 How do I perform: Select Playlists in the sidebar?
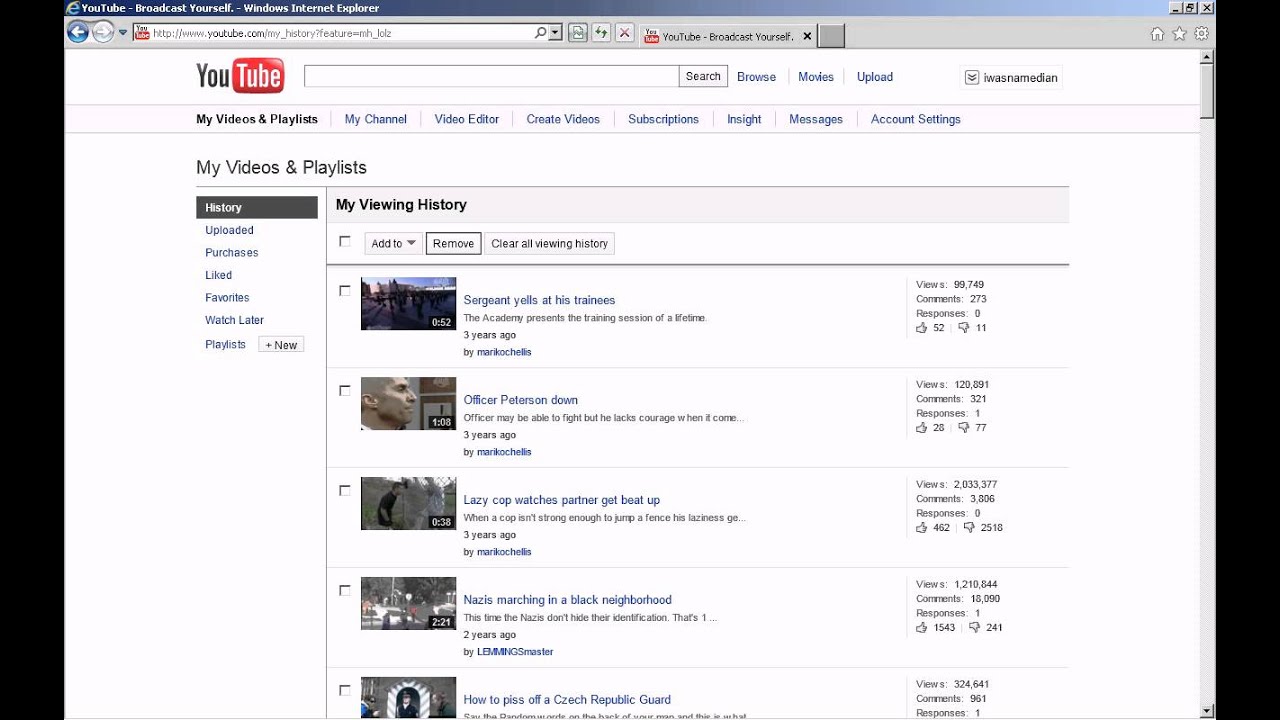225,344
